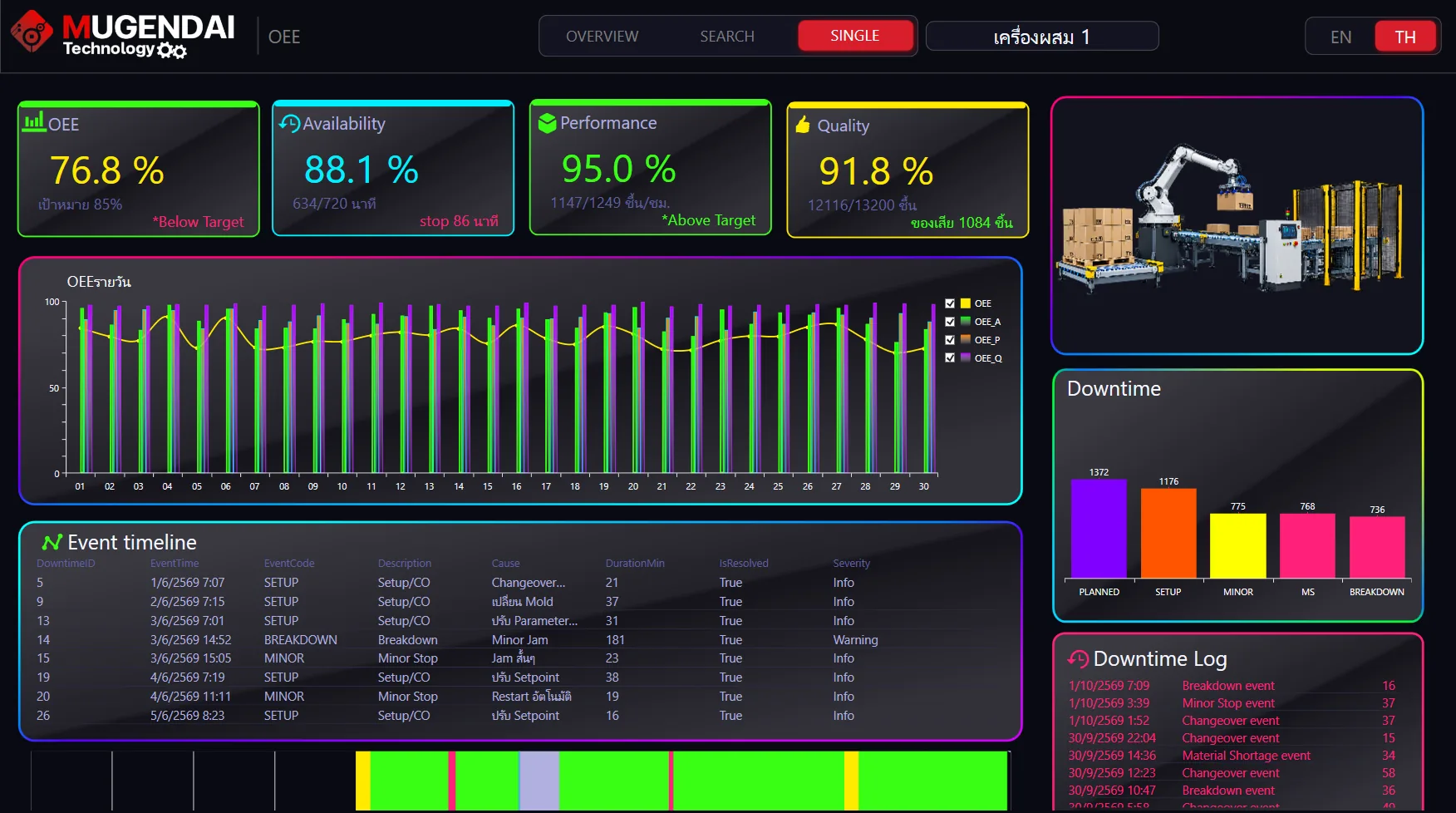The height and width of the screenshot is (813, 1456).
Task: Click the Performance 95.0 % value
Action: tap(619, 169)
